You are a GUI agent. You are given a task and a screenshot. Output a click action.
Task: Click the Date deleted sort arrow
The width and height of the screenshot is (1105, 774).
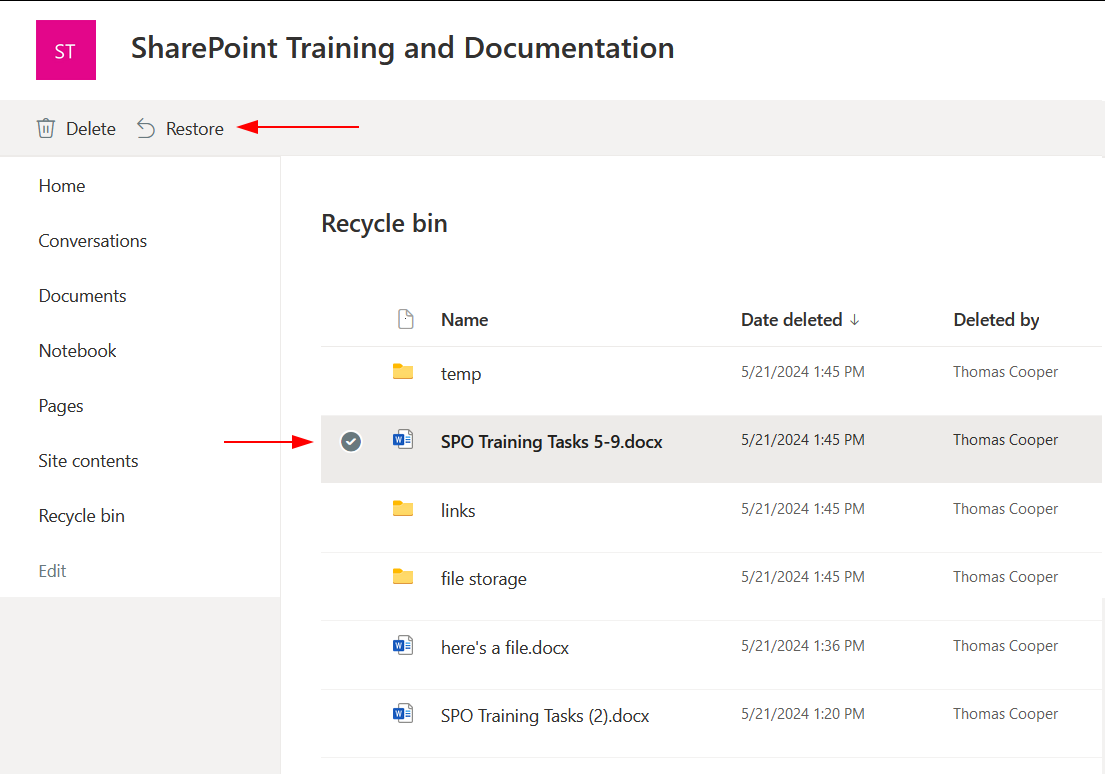pyautogui.click(x=855, y=320)
